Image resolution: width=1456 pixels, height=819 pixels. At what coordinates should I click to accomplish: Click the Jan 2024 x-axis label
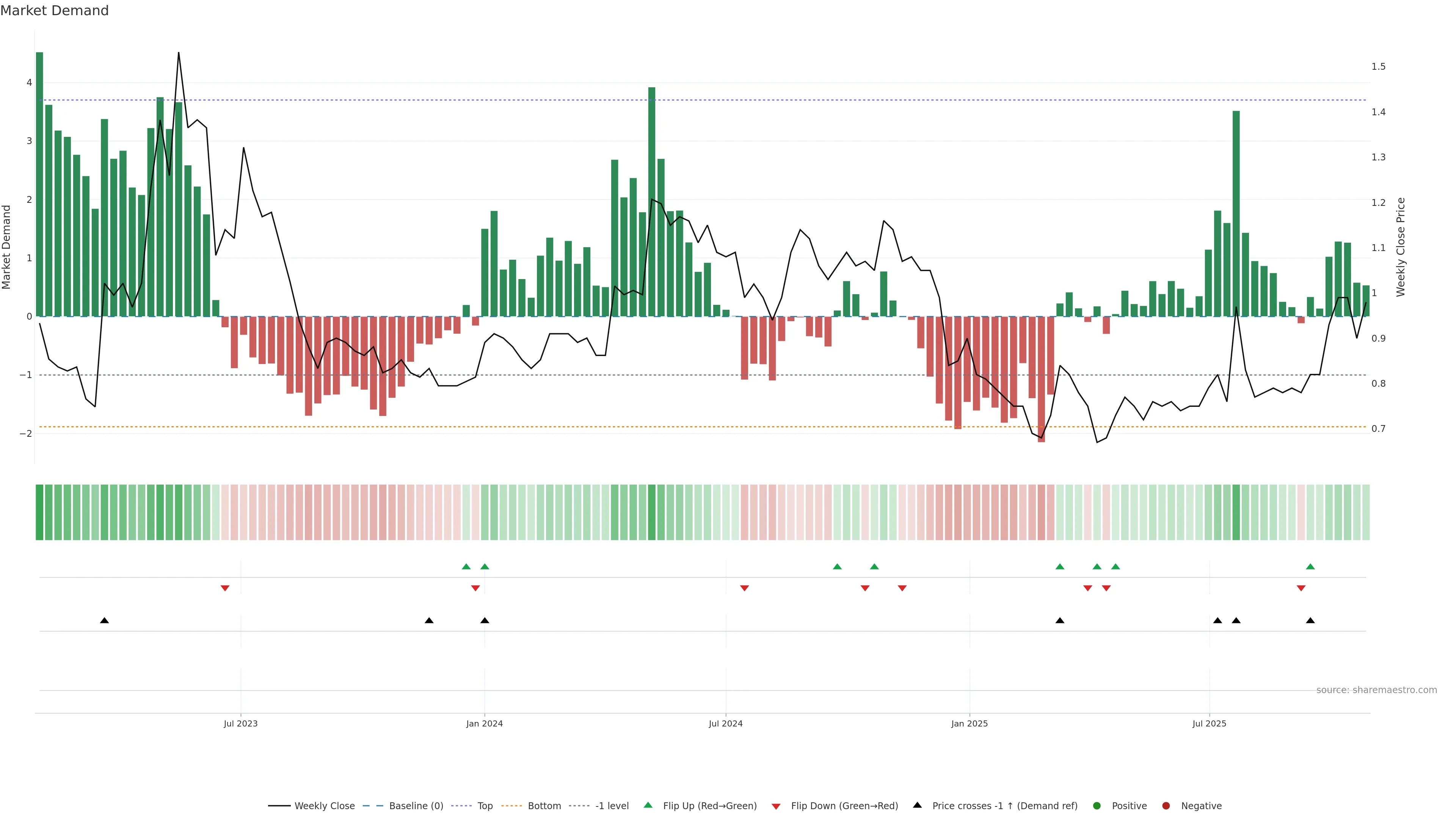click(x=485, y=723)
